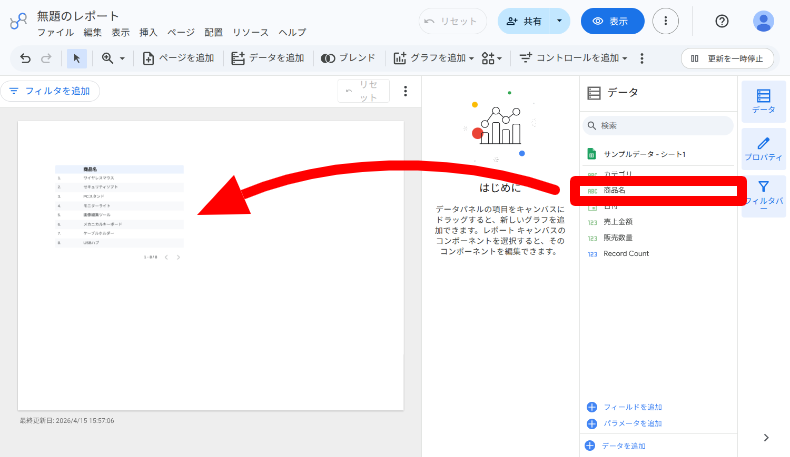Expand the zoom level dropdown
Image resolution: width=790 pixels, height=457 pixels.
pyautogui.click(x=112, y=58)
